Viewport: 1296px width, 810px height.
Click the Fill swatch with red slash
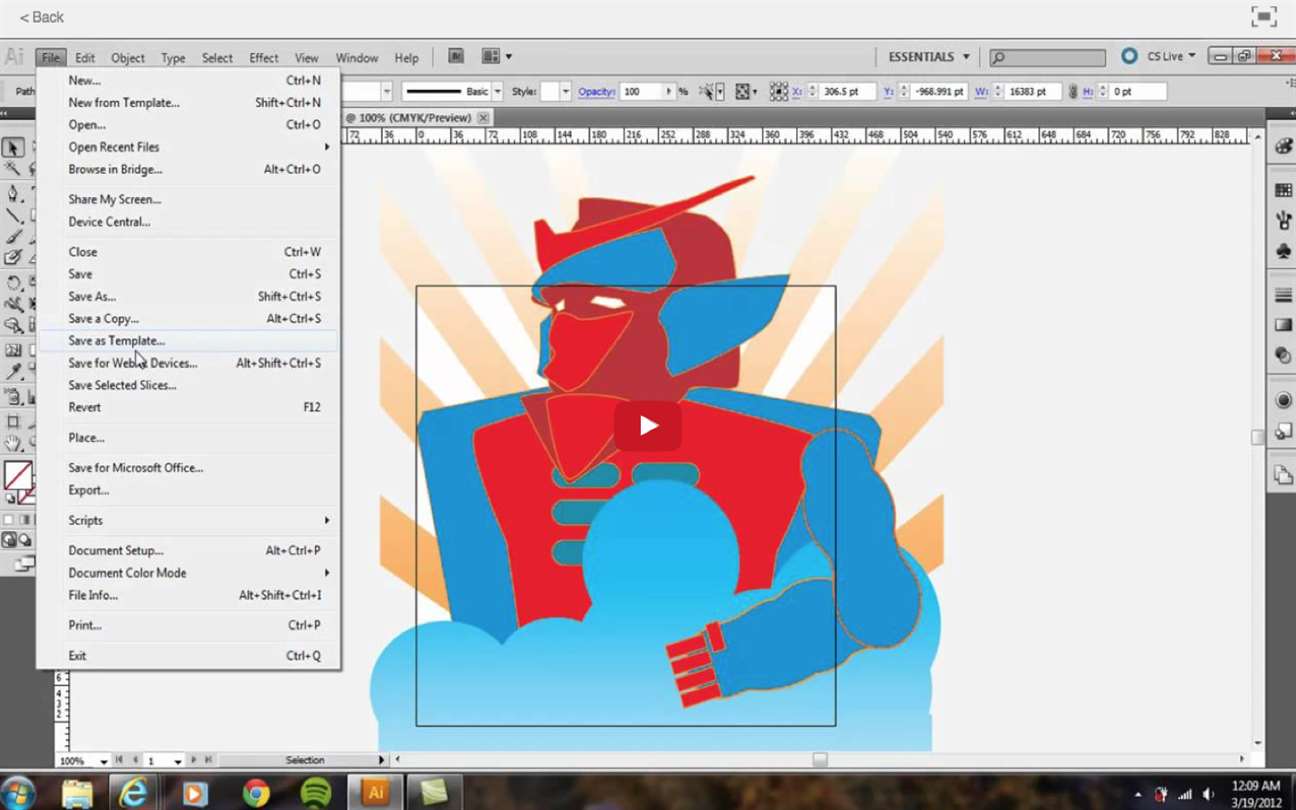click(17, 475)
